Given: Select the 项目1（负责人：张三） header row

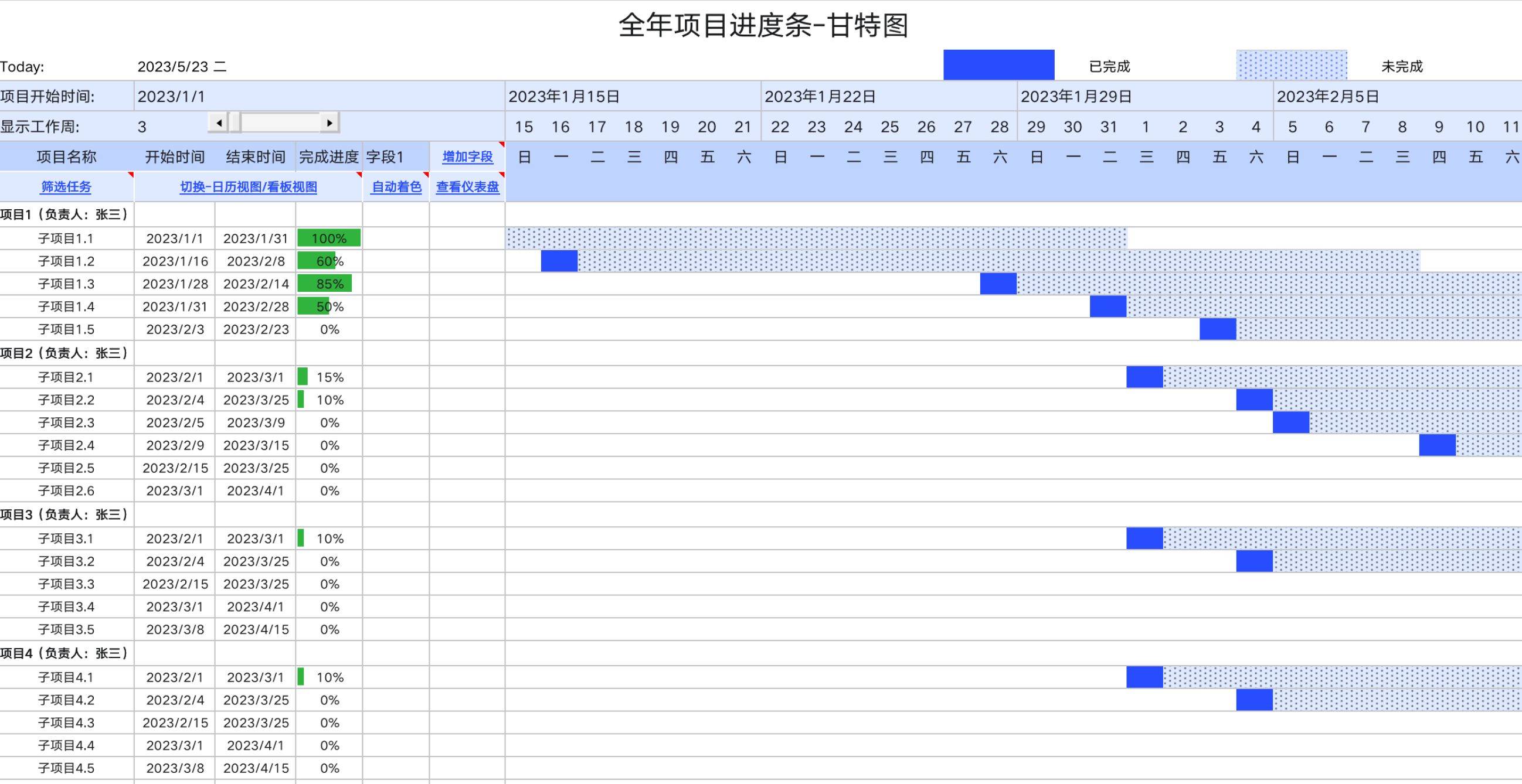Looking at the screenshot, I should click(66, 215).
